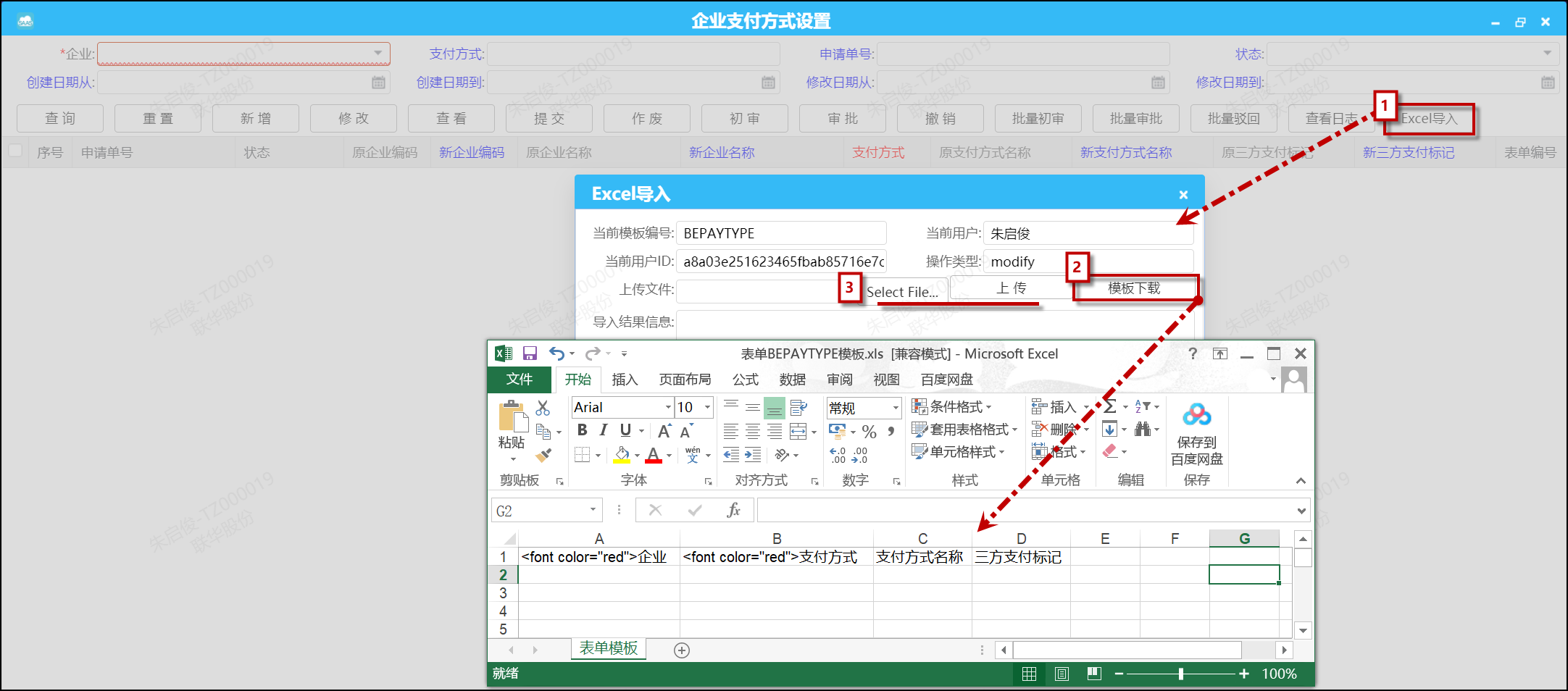Click the Excel导入 button
The width and height of the screenshot is (1568, 691).
tap(1428, 119)
